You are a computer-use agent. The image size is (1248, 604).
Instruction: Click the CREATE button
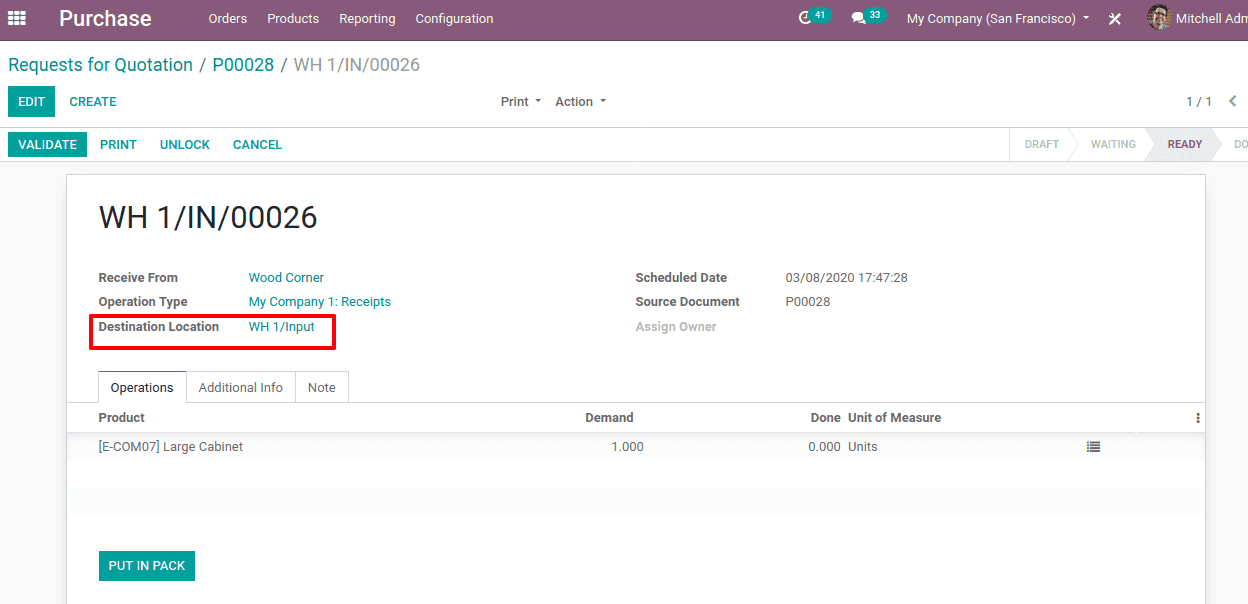click(x=93, y=102)
